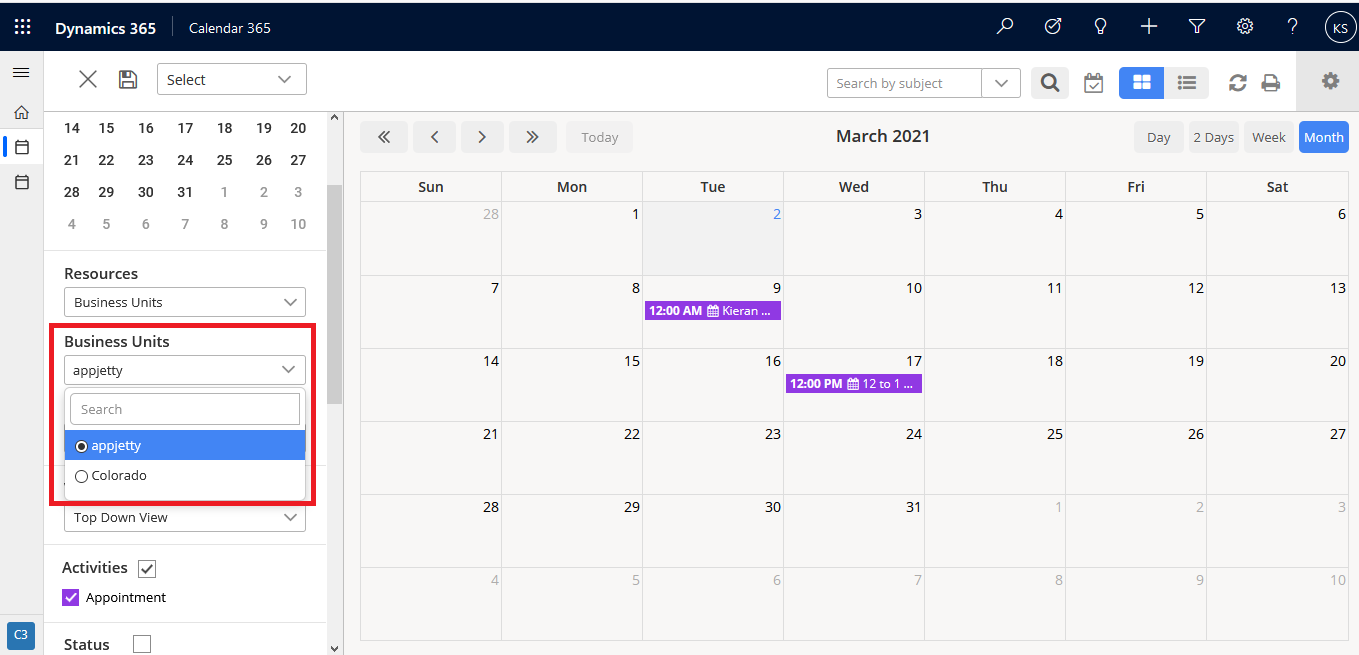The image size is (1359, 655).
Task: Collapse the appjetty Business Units dropdown
Action: click(184, 370)
